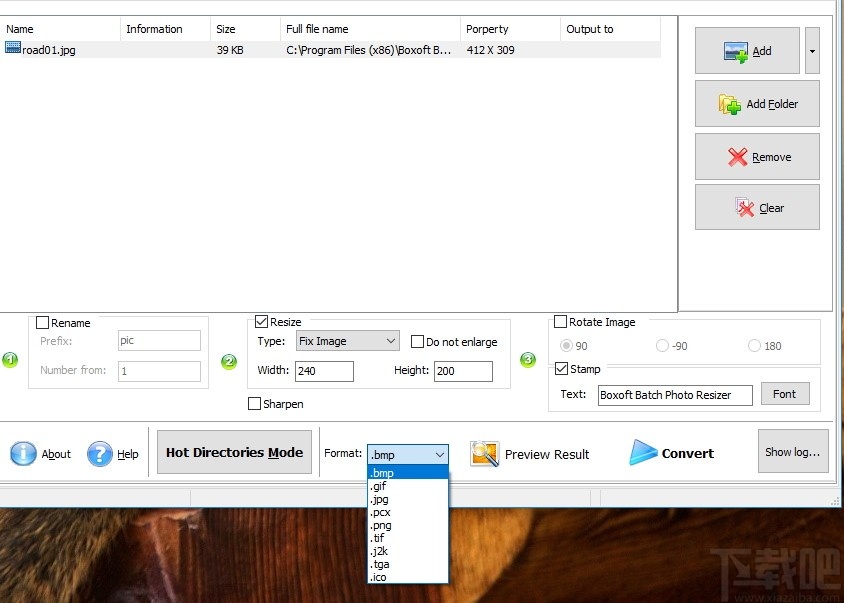This screenshot has height=603, width=844.
Task: Sort by the Size column header
Action: coord(245,29)
